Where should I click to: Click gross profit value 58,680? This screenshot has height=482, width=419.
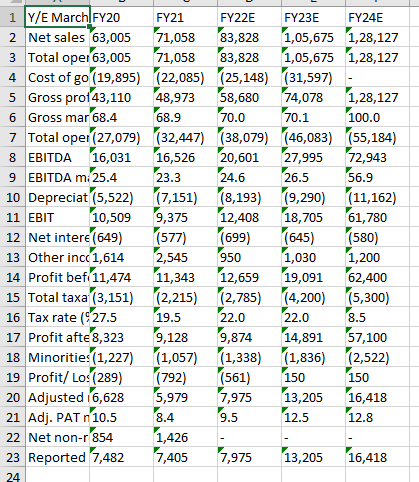(x=249, y=97)
